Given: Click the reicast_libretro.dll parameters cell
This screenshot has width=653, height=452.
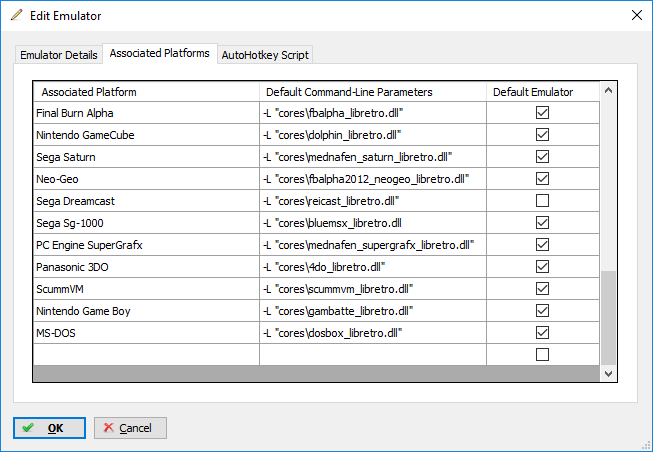Looking at the screenshot, I should (x=373, y=201).
